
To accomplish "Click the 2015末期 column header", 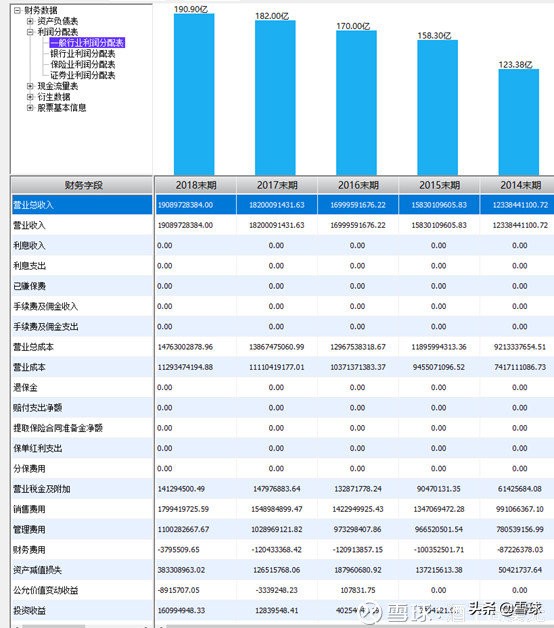I will point(439,185).
